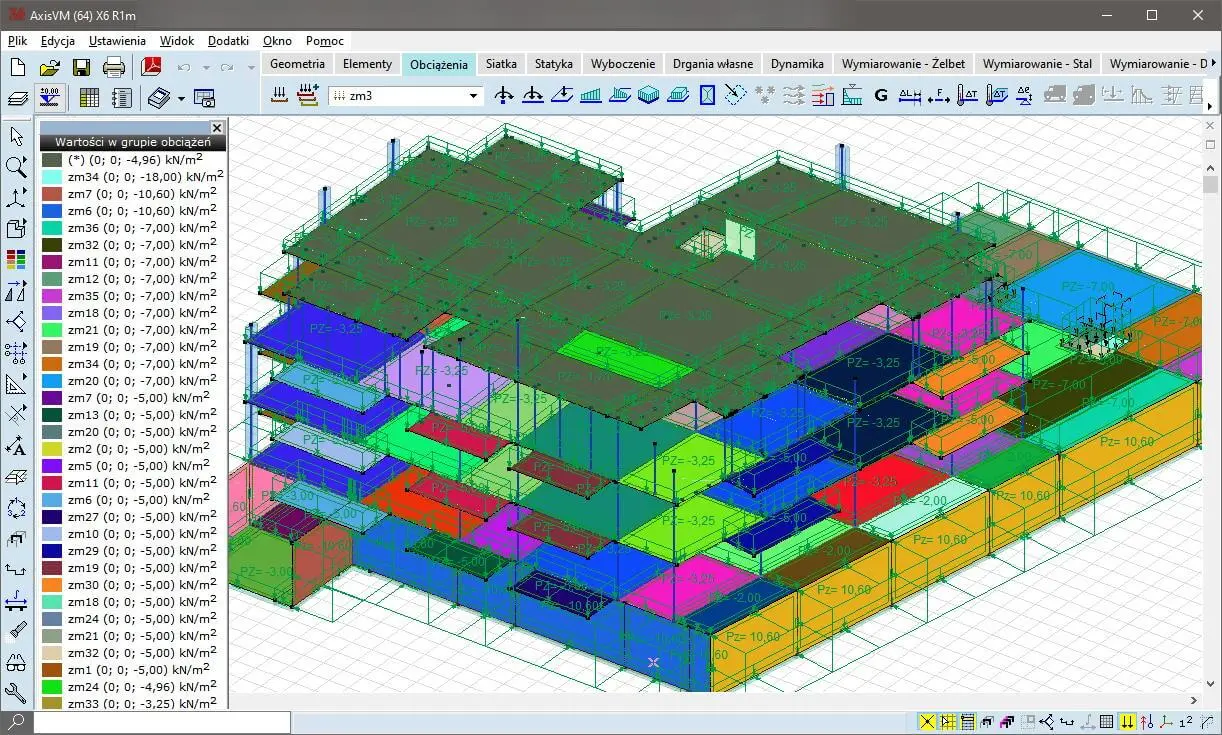
Task: Click the print icon
Action: [114, 68]
